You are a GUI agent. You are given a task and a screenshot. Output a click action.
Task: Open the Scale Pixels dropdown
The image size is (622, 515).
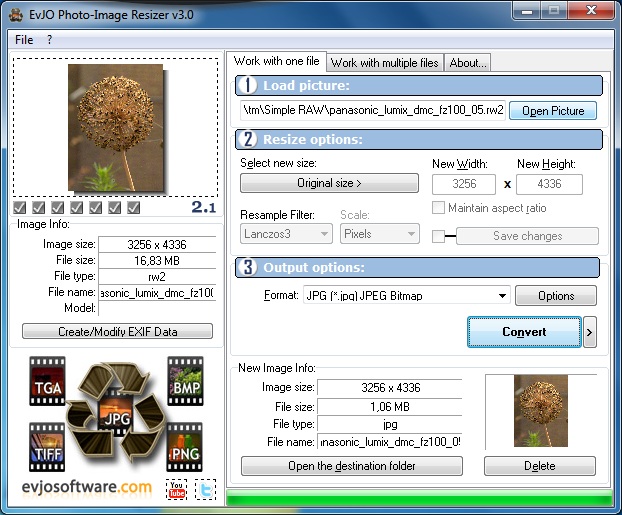click(x=380, y=234)
